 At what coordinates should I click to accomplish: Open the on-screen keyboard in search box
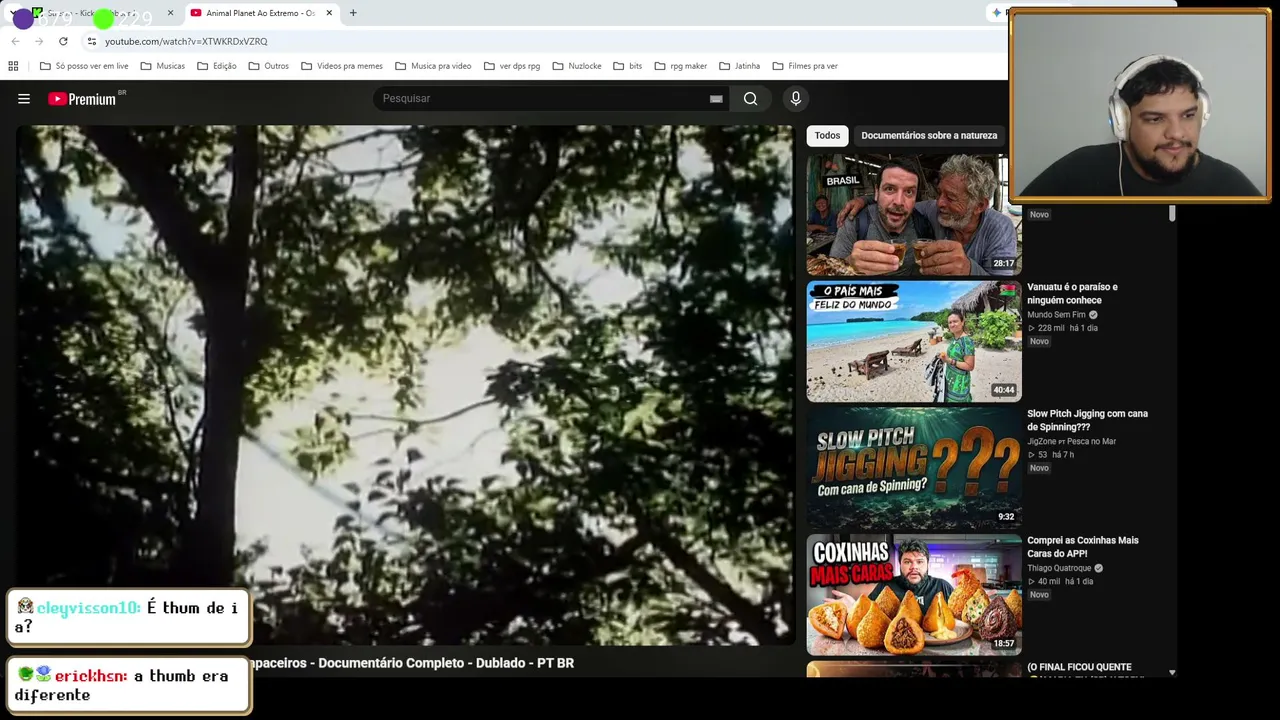coord(716,99)
